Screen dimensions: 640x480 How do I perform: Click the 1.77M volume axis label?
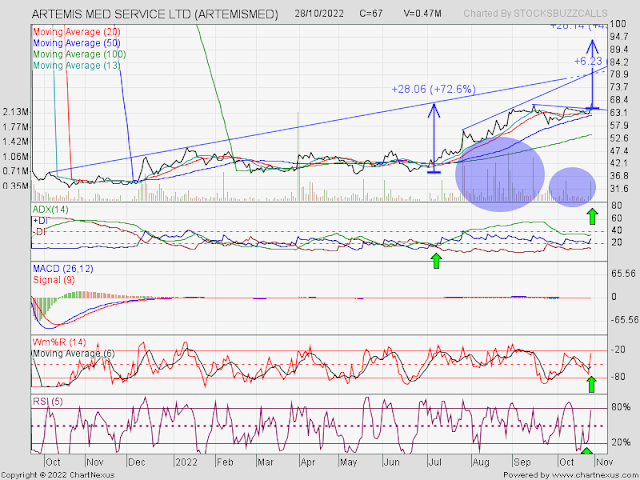click(x=16, y=127)
